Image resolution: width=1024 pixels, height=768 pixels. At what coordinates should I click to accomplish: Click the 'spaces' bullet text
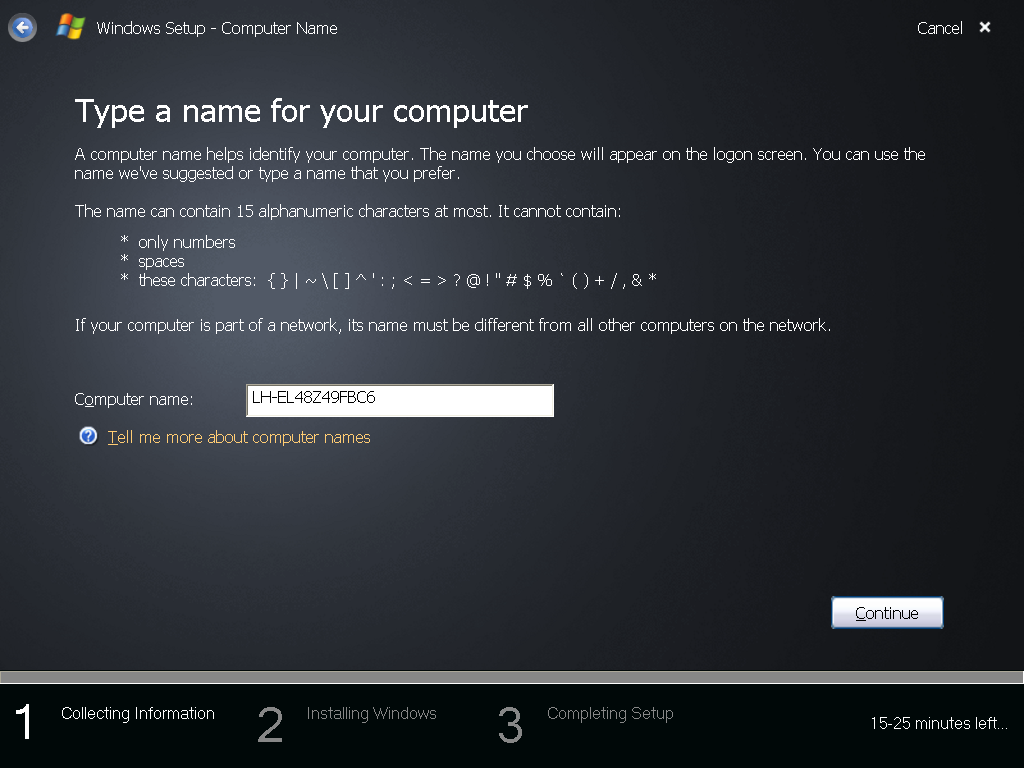tap(161, 262)
